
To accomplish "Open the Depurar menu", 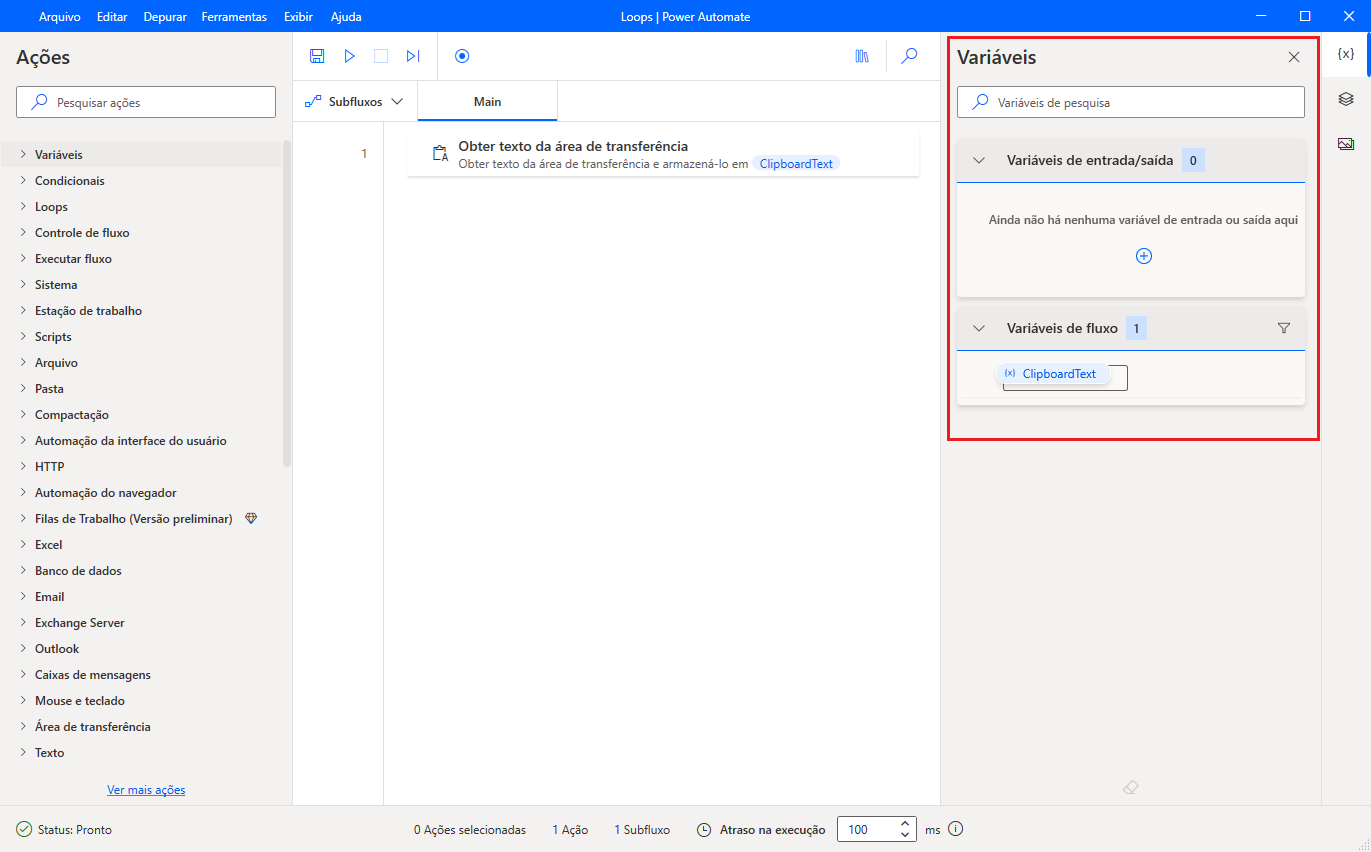I will pyautogui.click(x=165, y=17).
